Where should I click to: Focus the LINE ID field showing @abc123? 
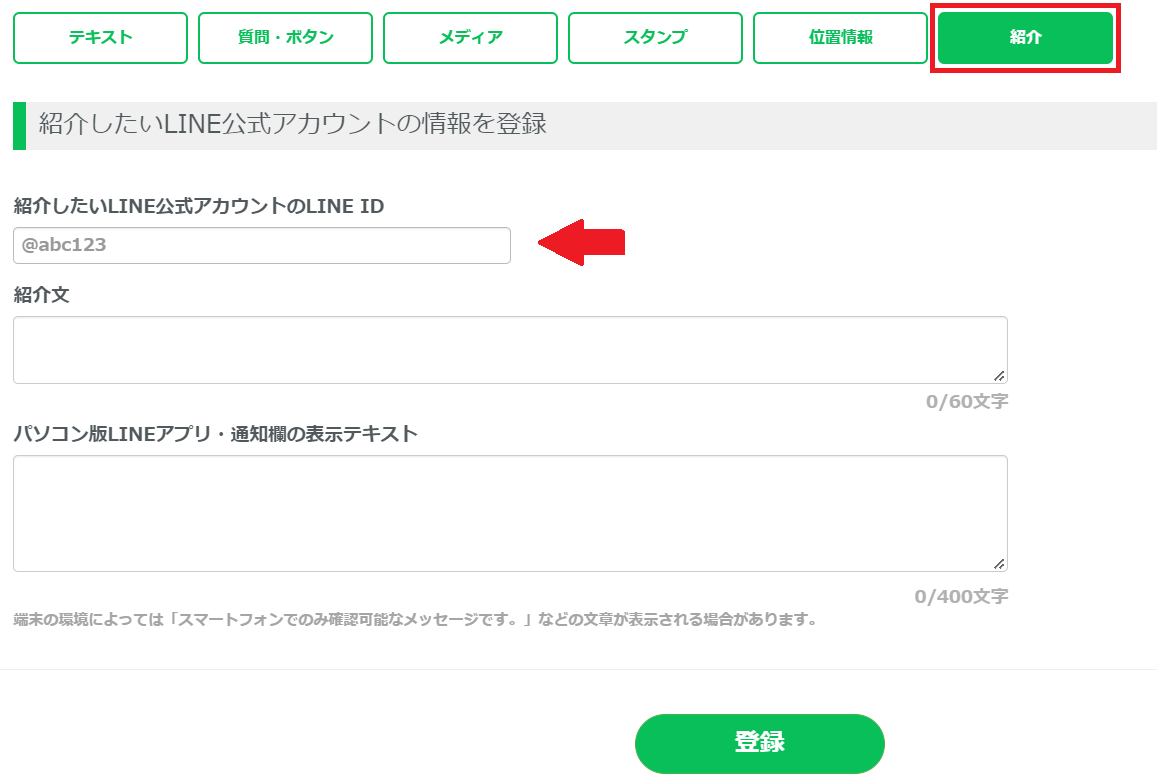(262, 245)
